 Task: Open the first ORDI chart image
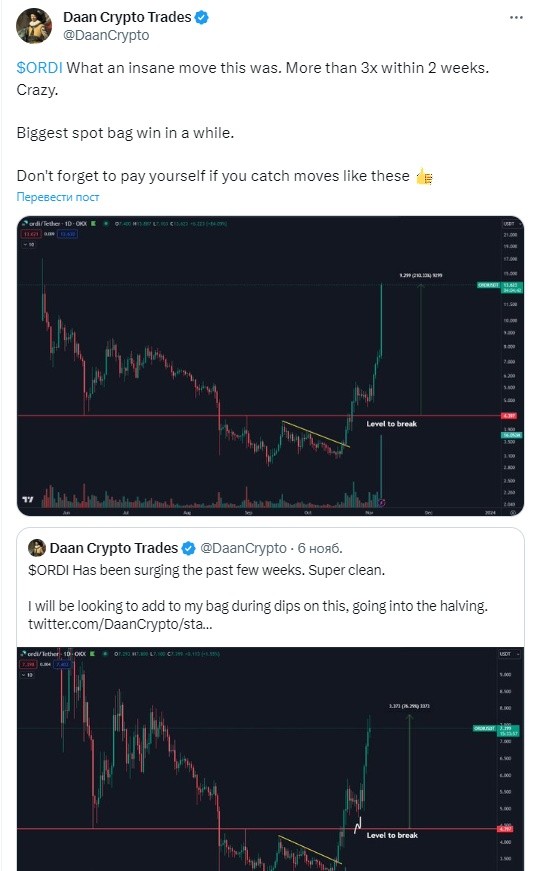pyautogui.click(x=271, y=366)
